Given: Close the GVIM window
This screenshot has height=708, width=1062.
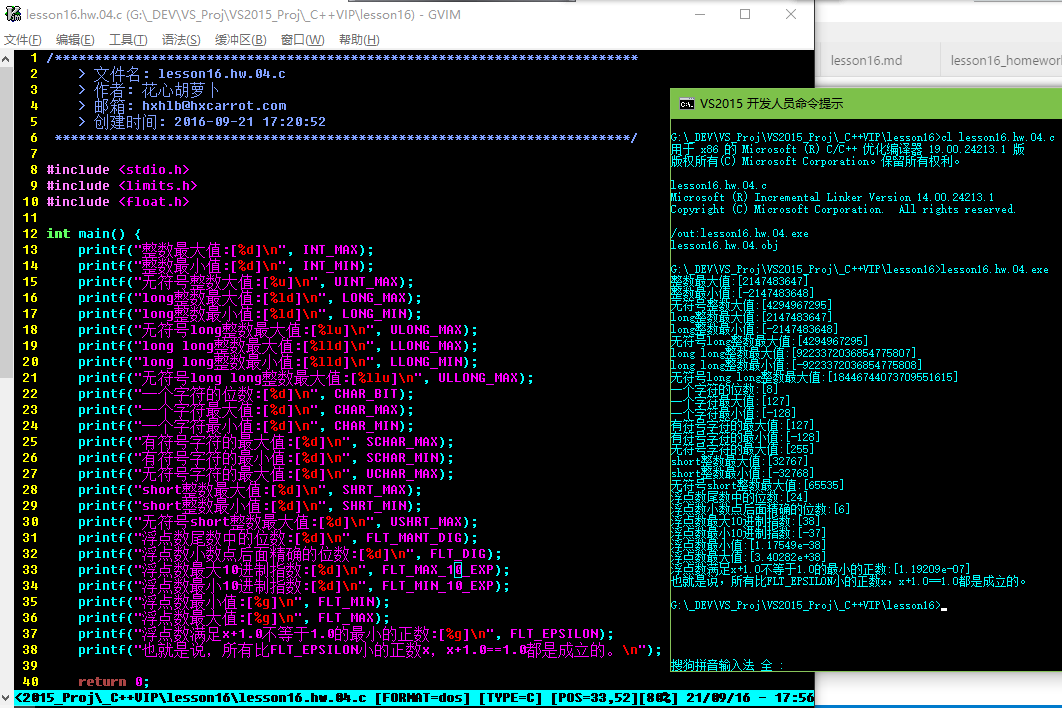Looking at the screenshot, I should [x=791, y=15].
